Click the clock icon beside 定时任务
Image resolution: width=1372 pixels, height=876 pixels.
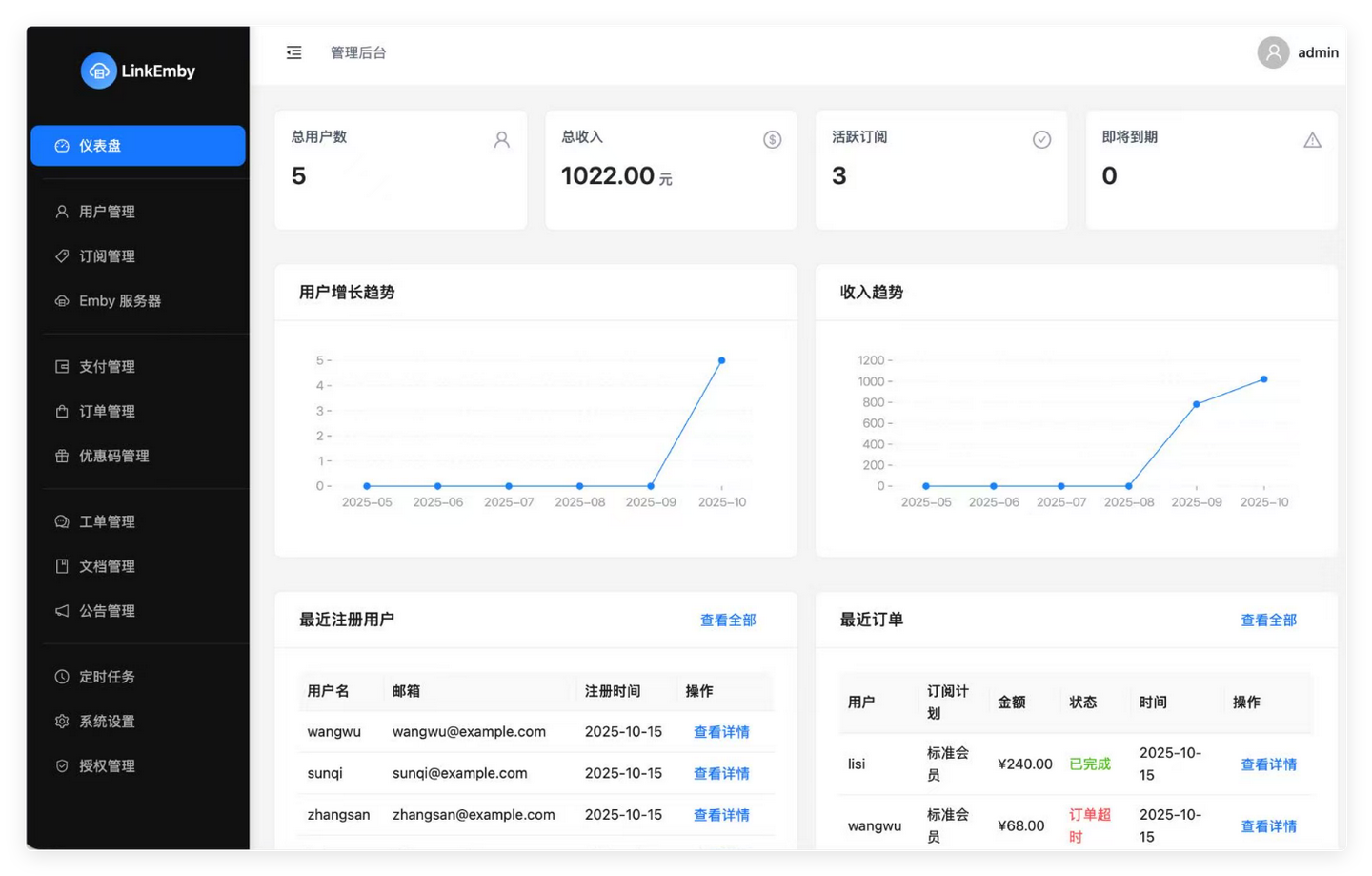(x=62, y=677)
